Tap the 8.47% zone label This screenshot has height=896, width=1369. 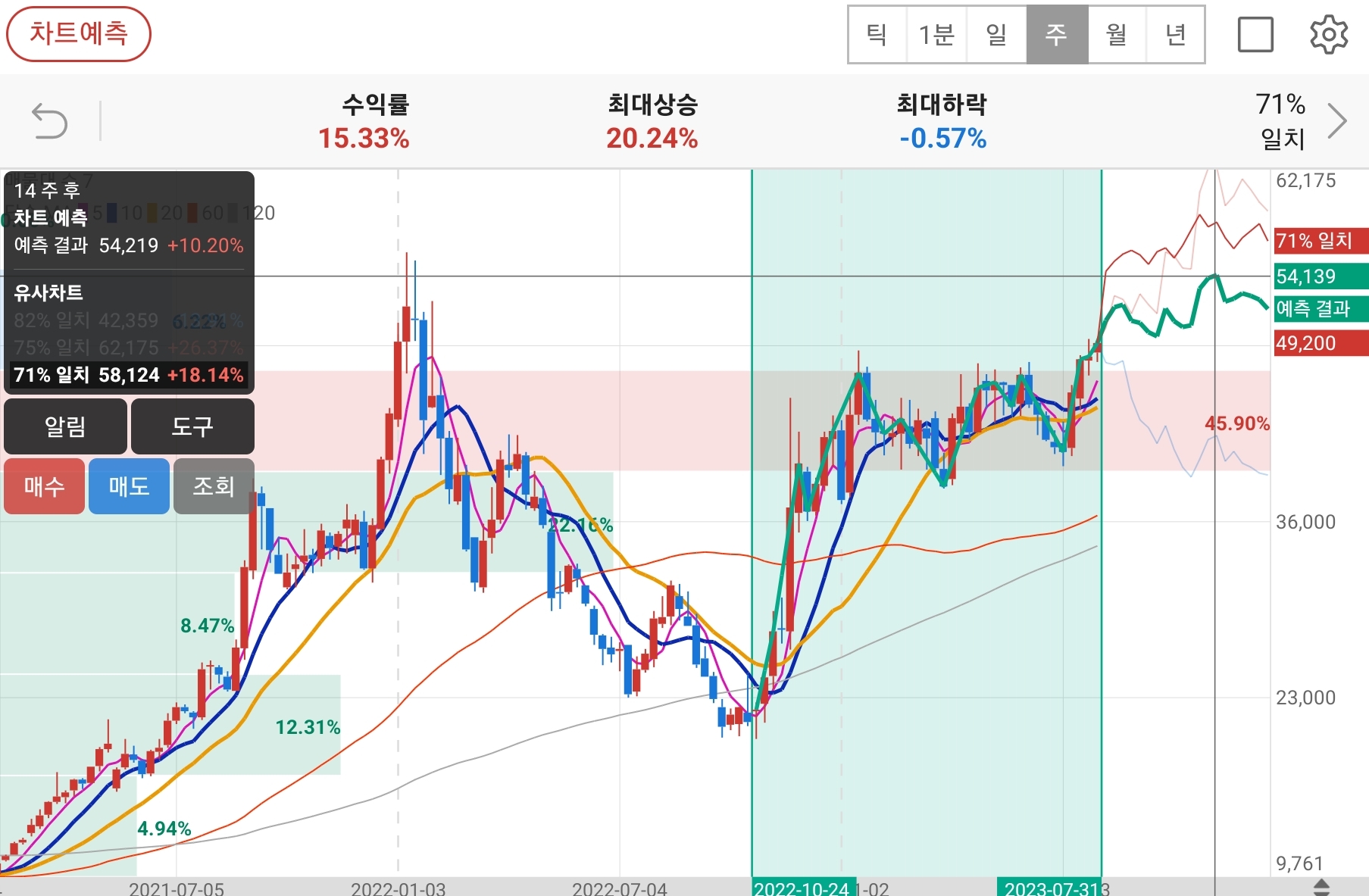click(x=208, y=626)
